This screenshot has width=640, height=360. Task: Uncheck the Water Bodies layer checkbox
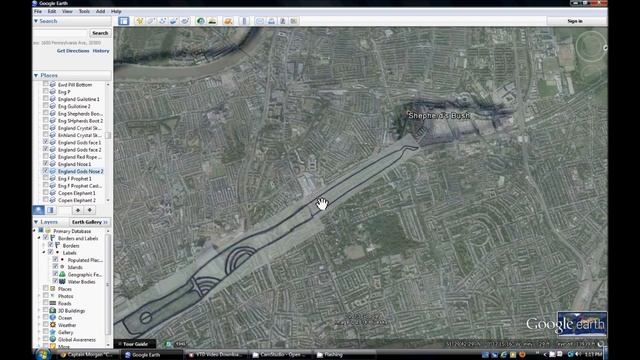click(55, 281)
